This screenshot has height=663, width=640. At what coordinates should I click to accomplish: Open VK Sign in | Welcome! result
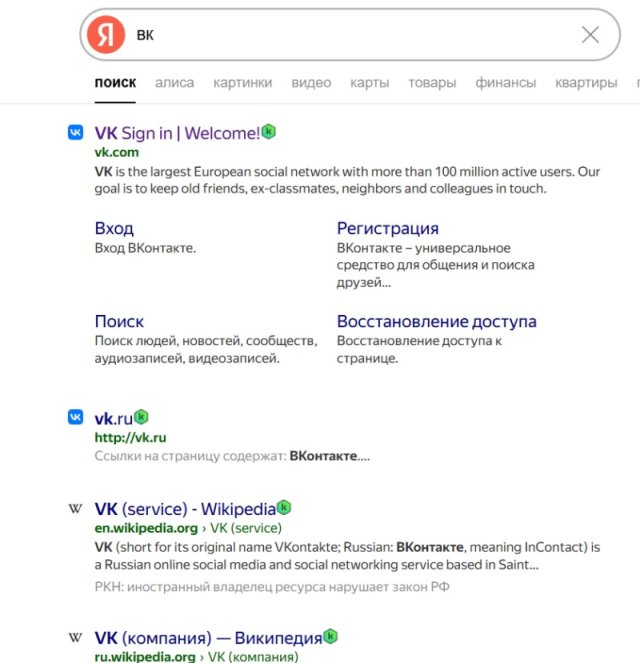point(177,133)
